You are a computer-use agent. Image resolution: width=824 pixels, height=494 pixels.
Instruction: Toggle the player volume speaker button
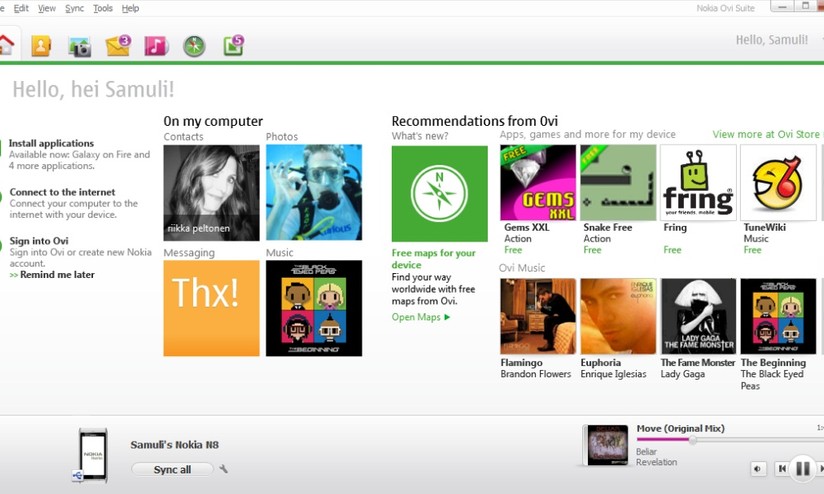click(757, 468)
